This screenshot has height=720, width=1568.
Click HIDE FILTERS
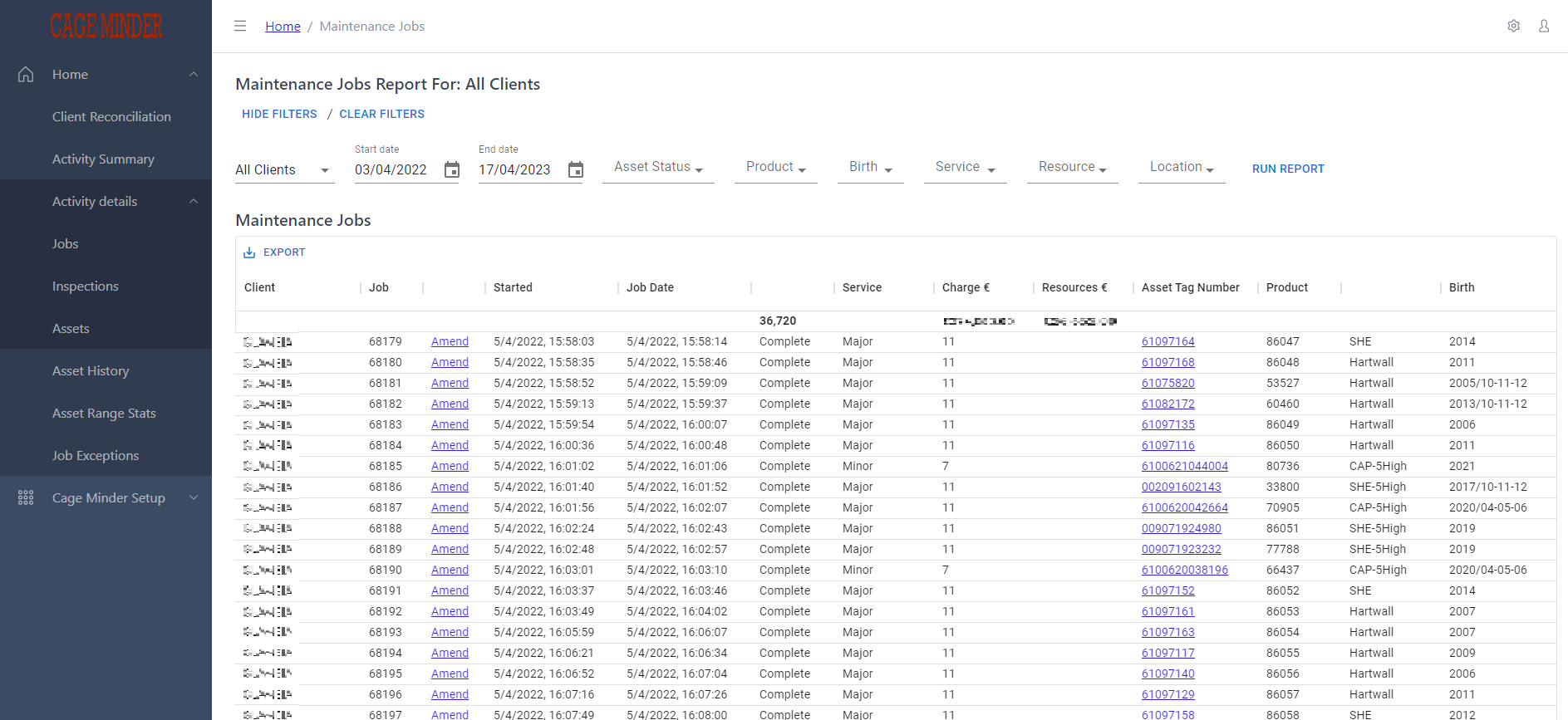[x=279, y=114]
